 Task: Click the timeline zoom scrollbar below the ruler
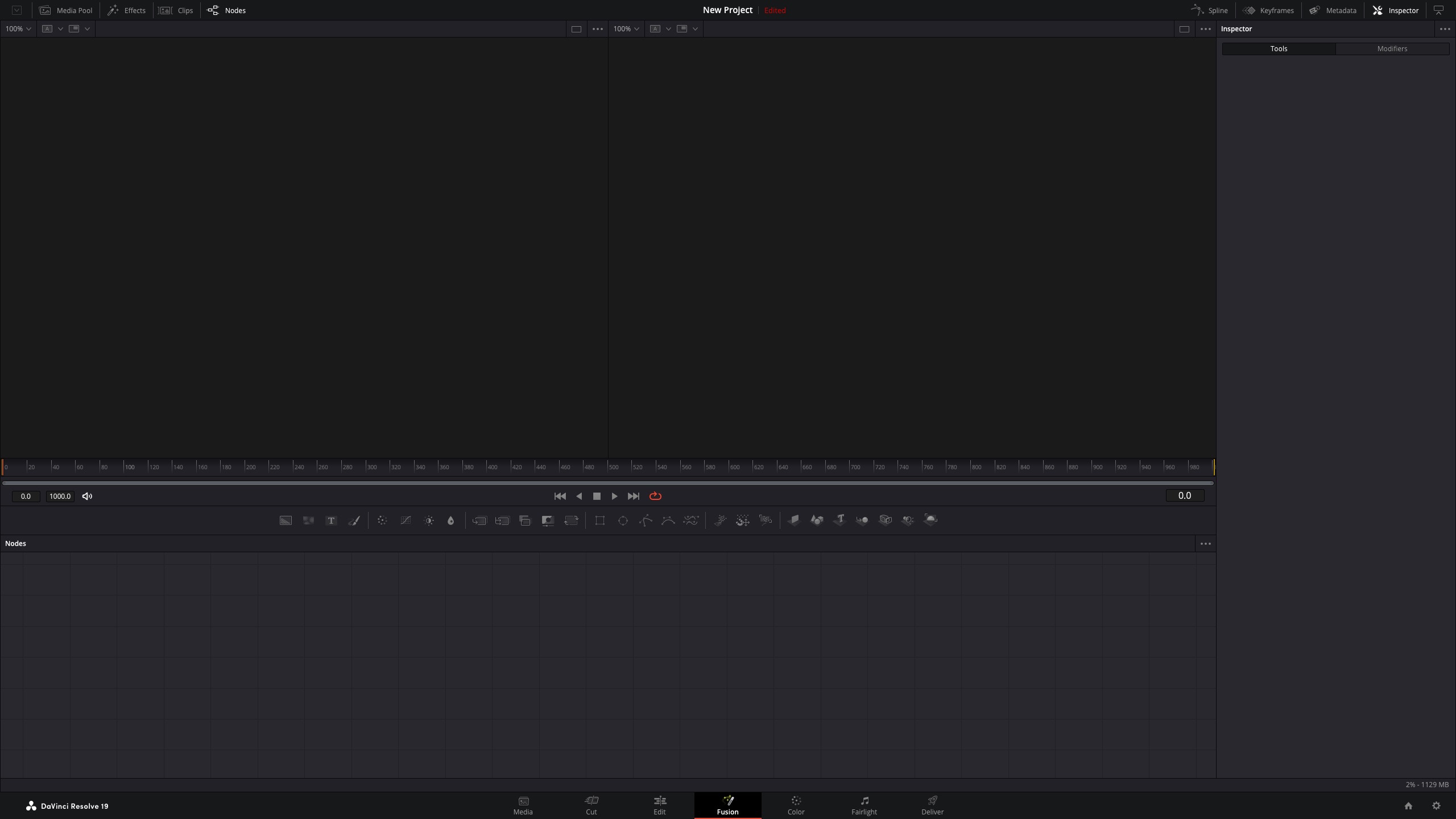[x=608, y=483]
